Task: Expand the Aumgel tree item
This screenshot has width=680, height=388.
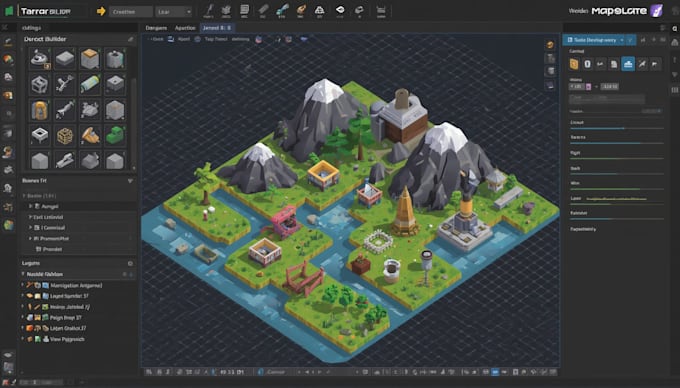Action: point(30,206)
